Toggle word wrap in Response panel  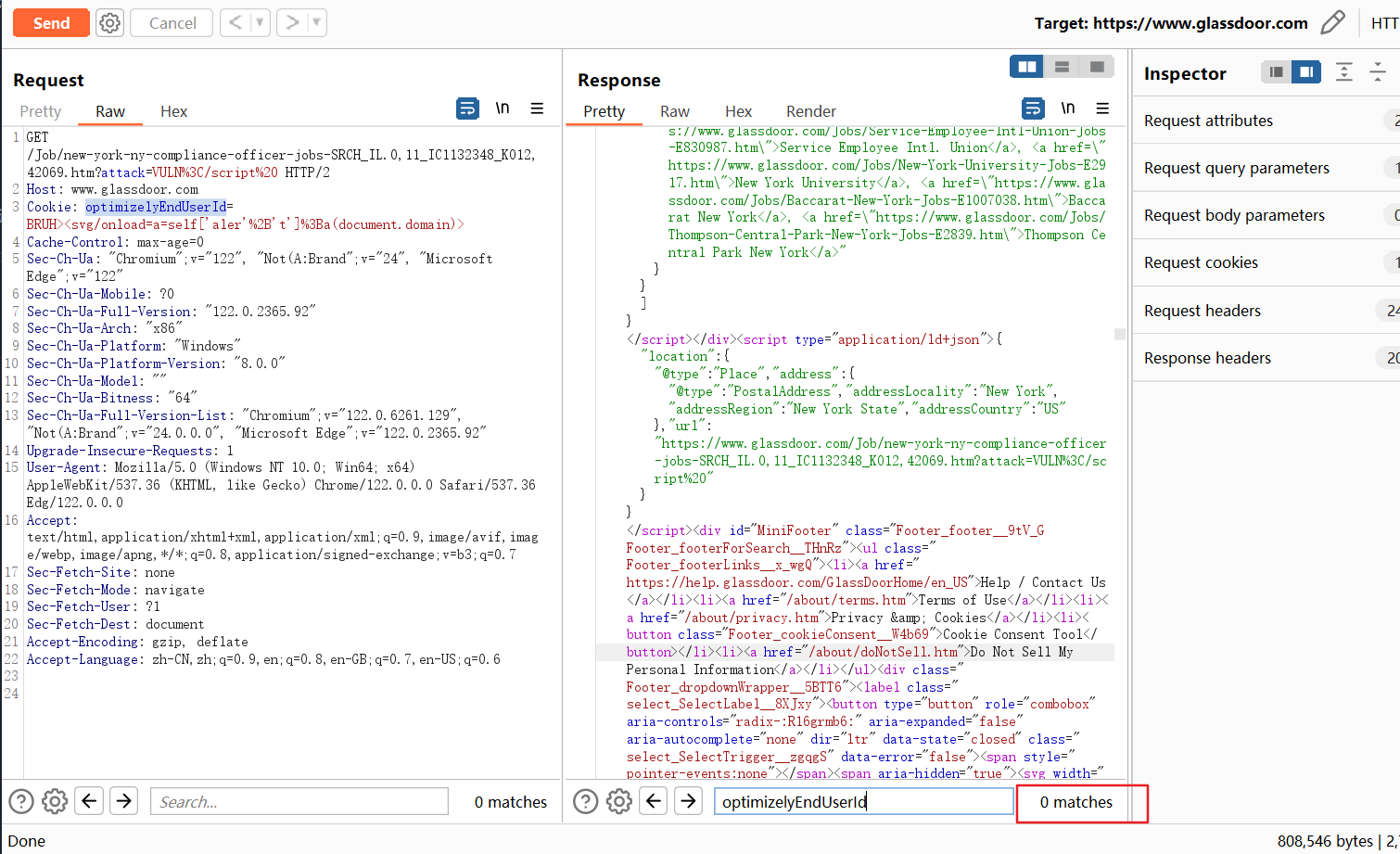1033,108
